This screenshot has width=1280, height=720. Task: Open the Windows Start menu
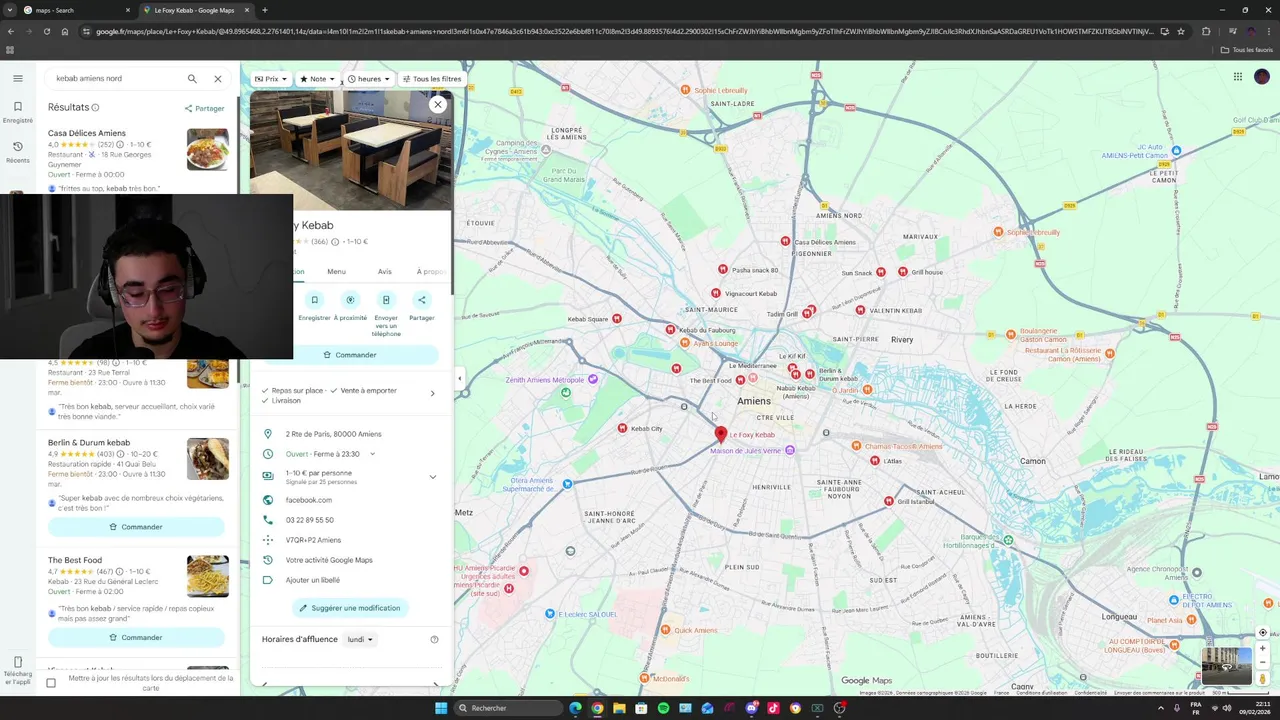point(441,708)
